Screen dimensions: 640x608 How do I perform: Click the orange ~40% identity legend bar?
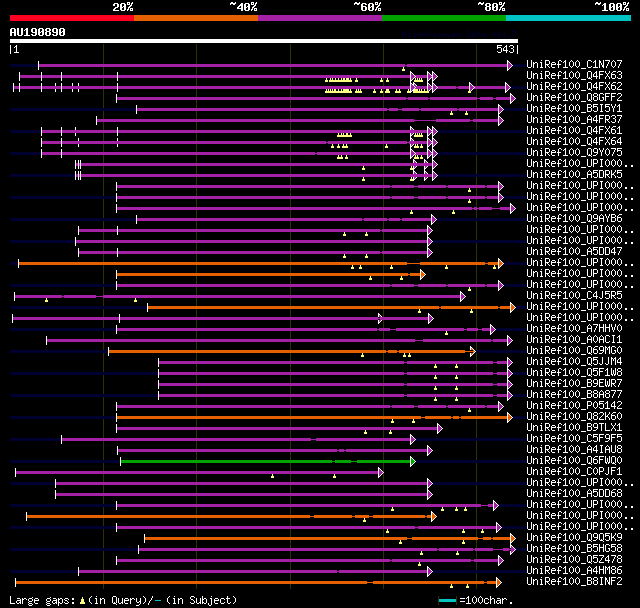(196, 18)
